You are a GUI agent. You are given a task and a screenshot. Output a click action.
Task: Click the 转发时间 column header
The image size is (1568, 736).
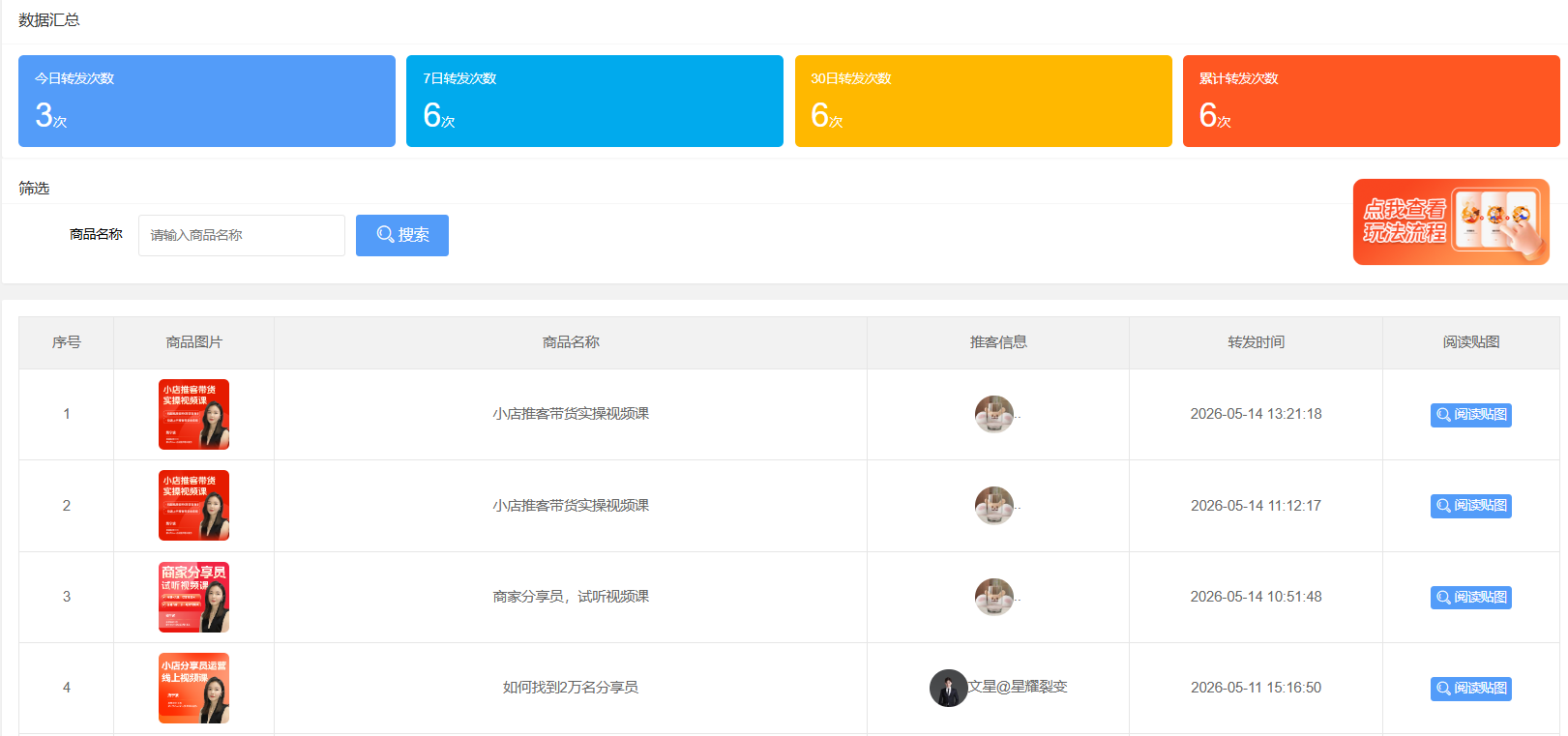1256,342
